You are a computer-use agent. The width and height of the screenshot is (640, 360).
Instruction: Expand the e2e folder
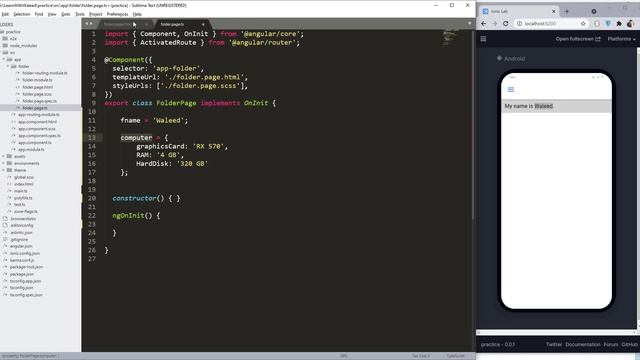[13, 38]
